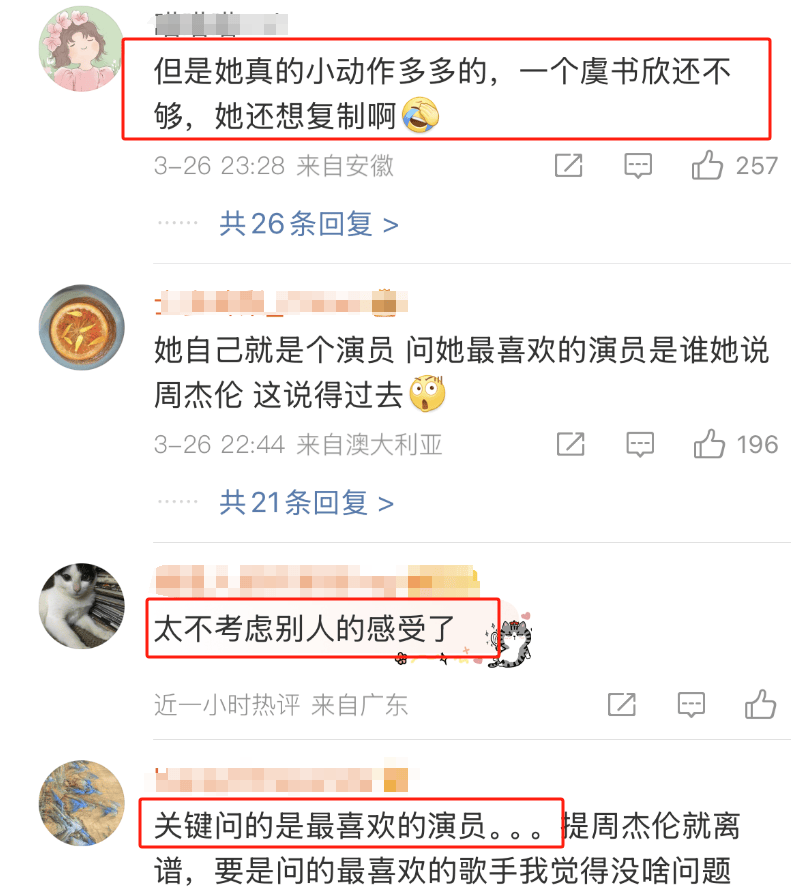Share the comment from 广东
The image size is (791, 888).
(x=622, y=705)
